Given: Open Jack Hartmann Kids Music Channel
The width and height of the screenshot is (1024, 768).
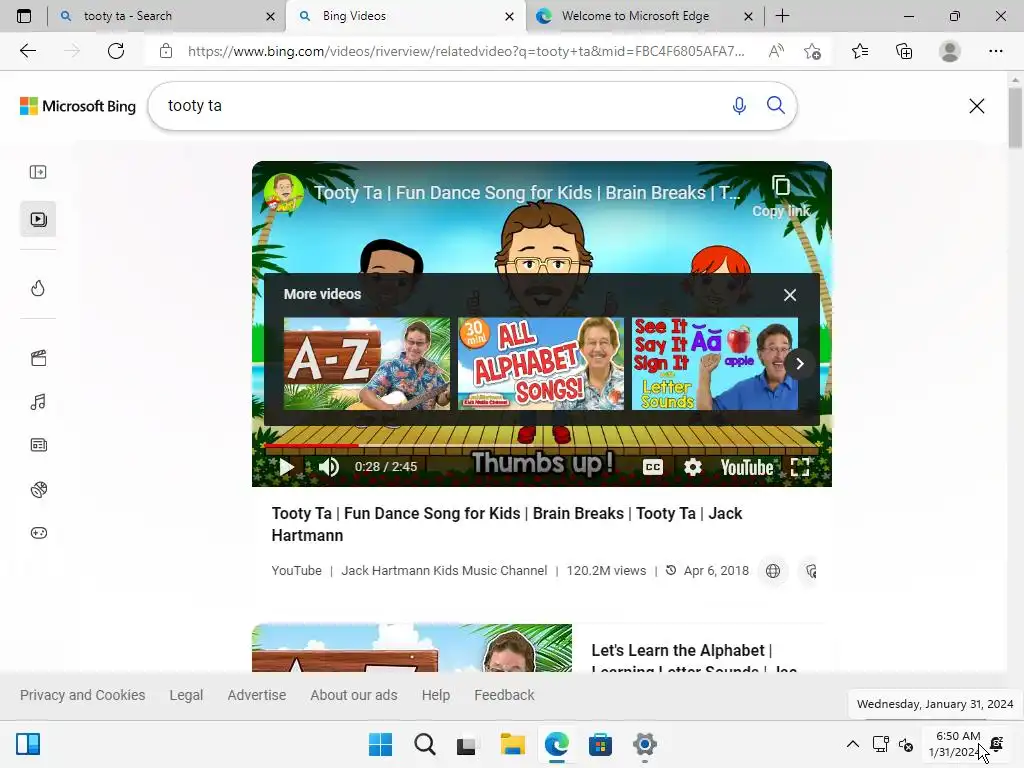Looking at the screenshot, I should [444, 571].
